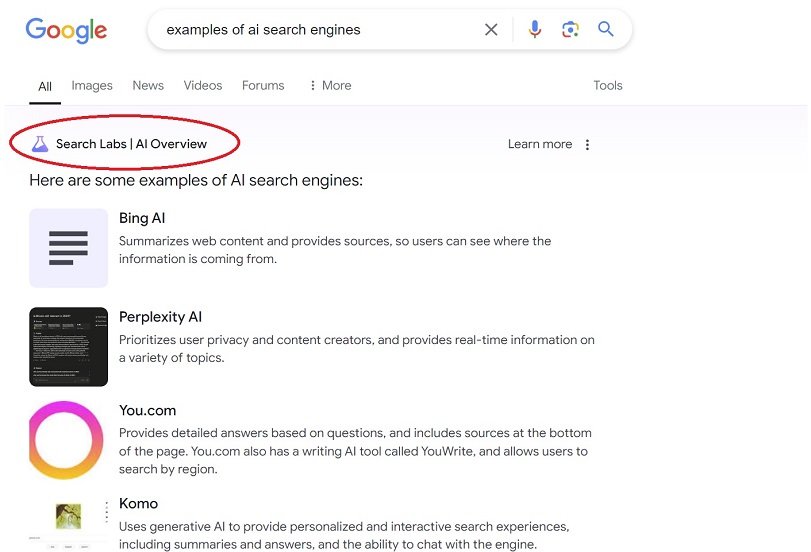Screen dimensions: 811x552
Task: Select the Forums tab
Action: click(x=263, y=85)
